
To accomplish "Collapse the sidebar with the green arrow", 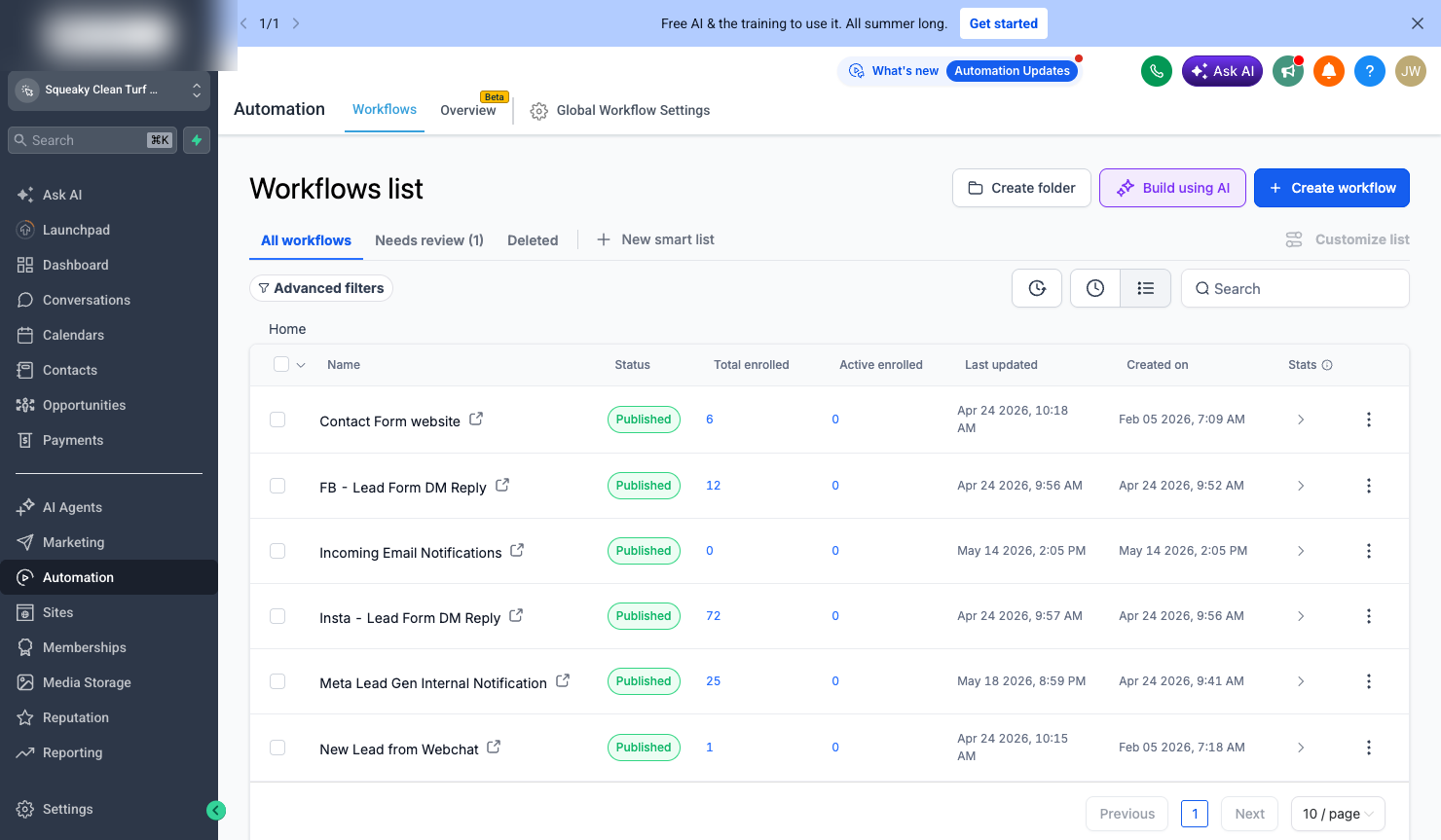I will click(x=216, y=810).
